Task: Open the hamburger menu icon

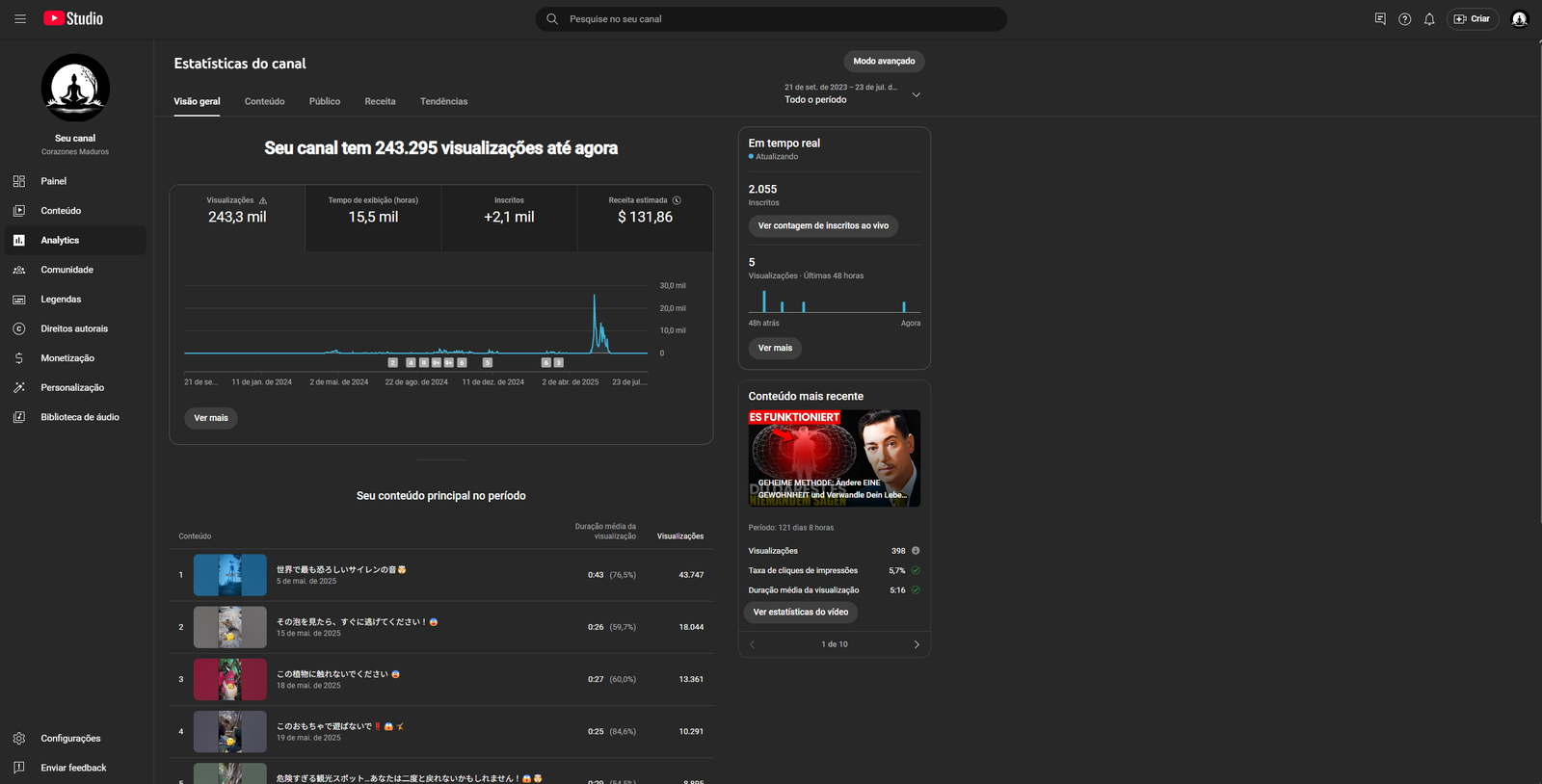Action: pos(19,18)
